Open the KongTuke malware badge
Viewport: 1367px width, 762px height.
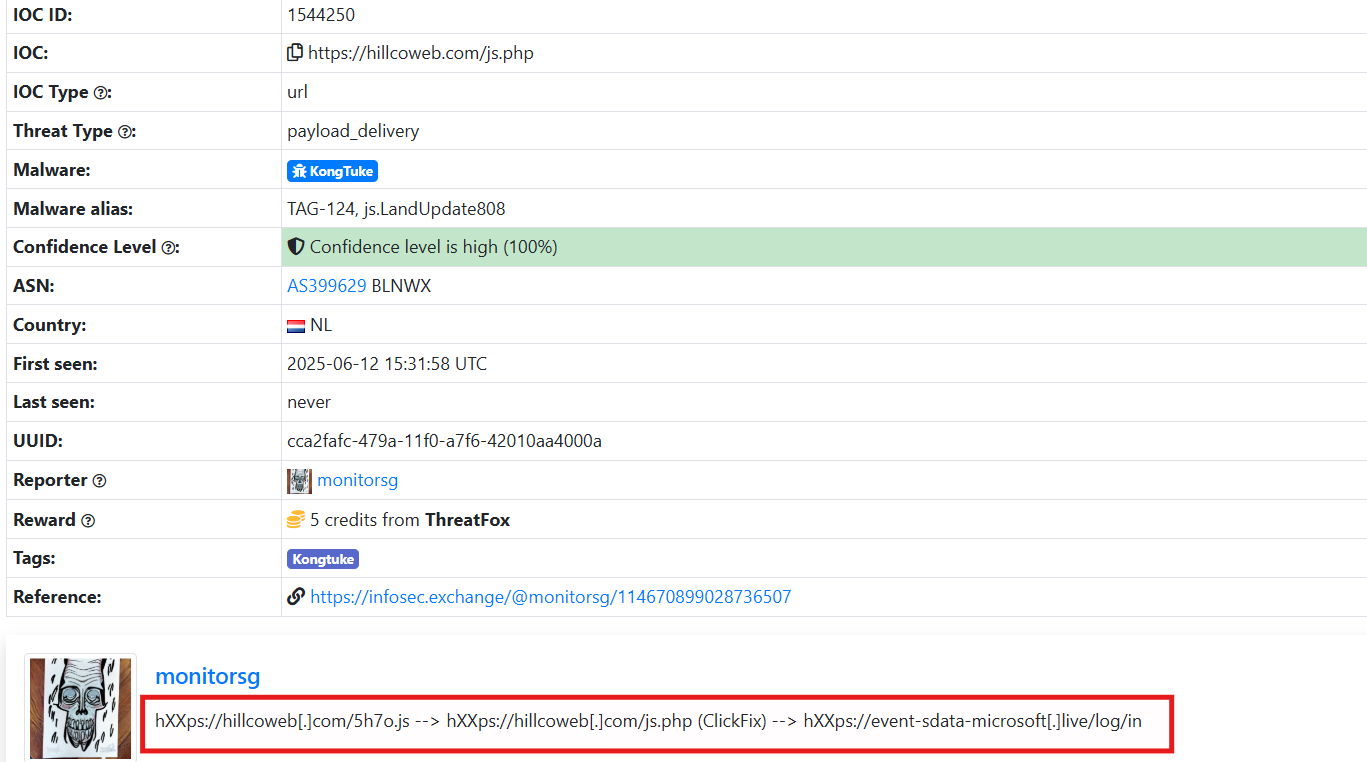pyautogui.click(x=332, y=171)
